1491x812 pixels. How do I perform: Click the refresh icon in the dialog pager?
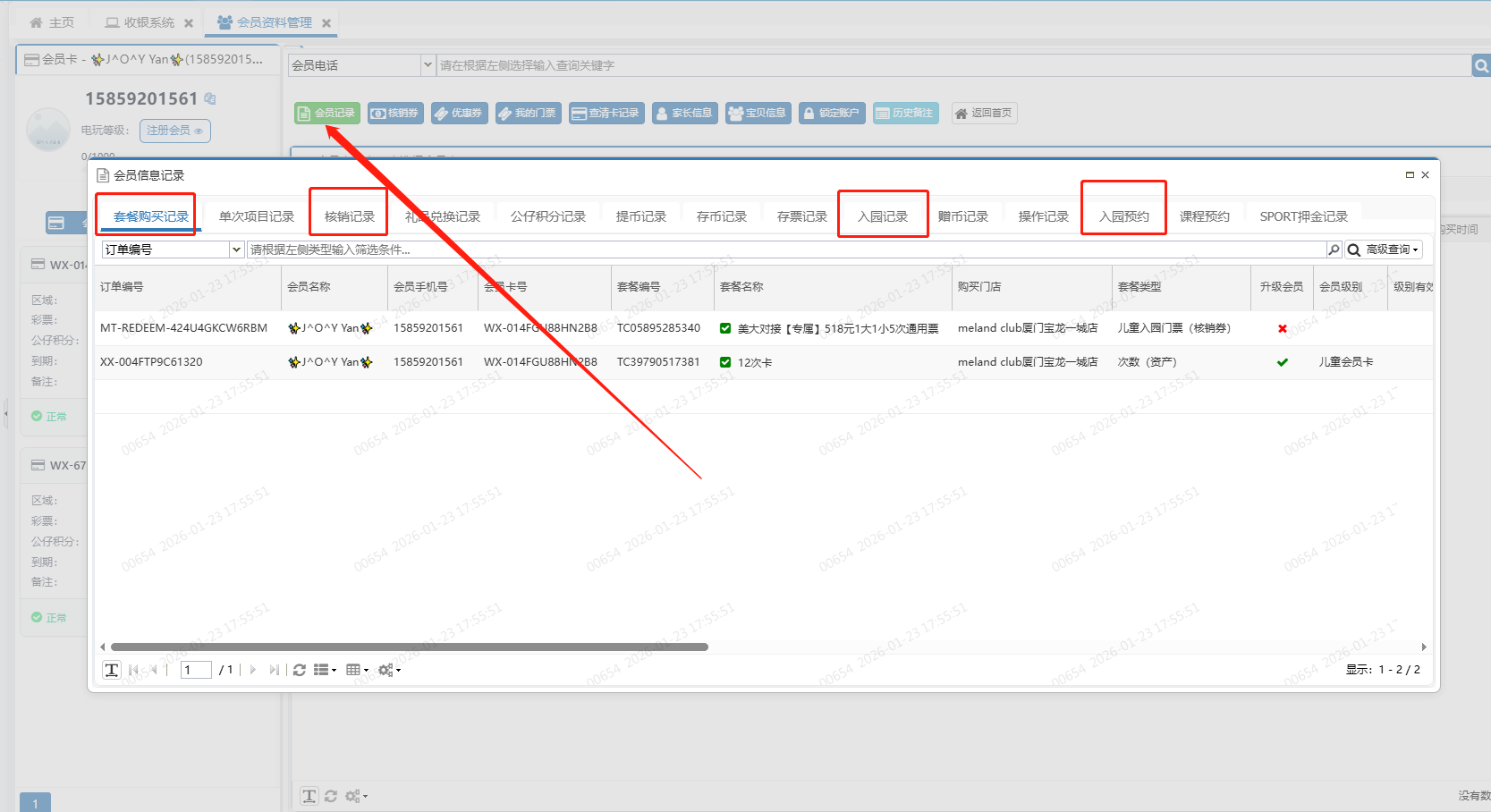coord(300,670)
